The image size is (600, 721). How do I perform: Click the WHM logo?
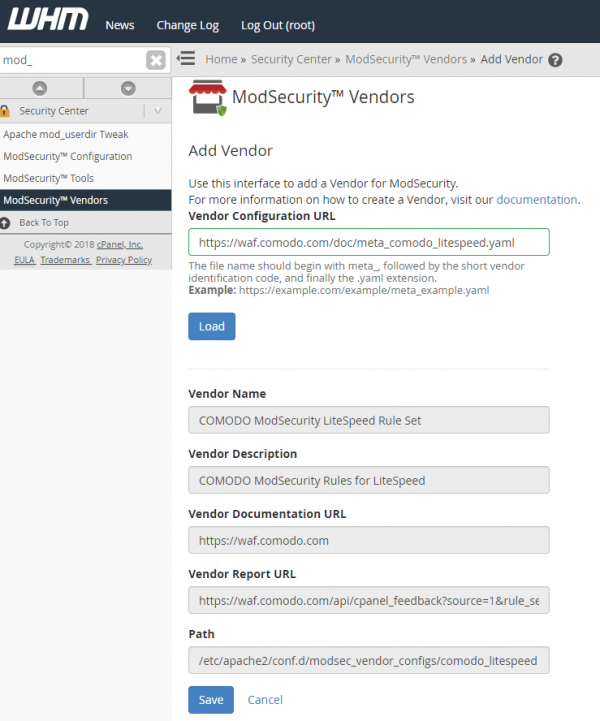[x=47, y=20]
